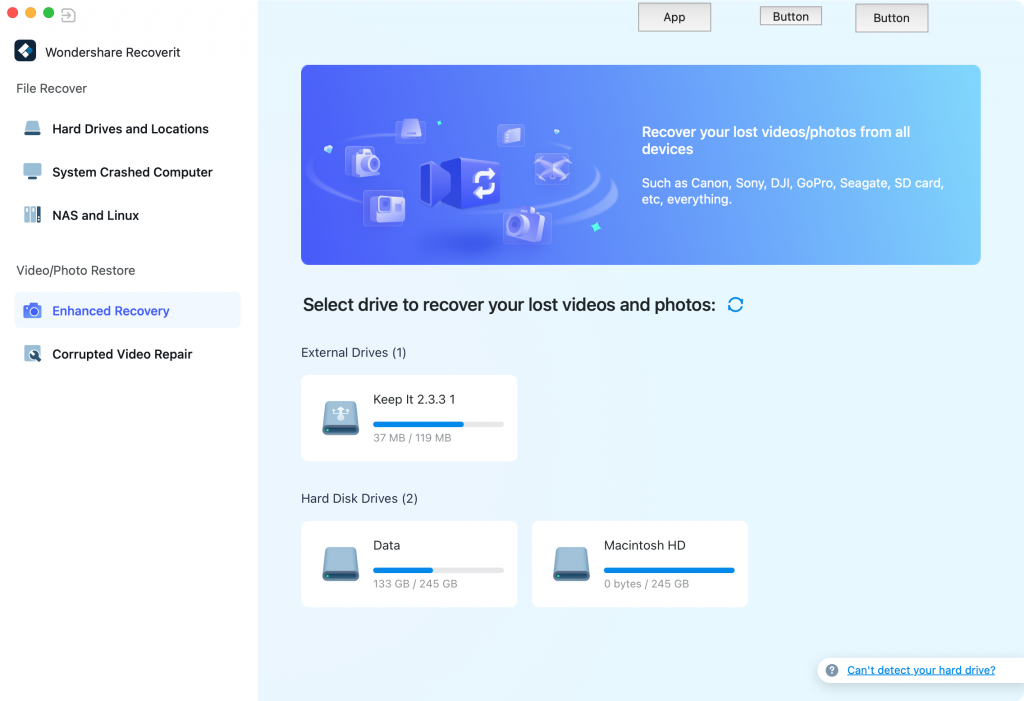Image resolution: width=1024 pixels, height=701 pixels.
Task: Click the App button at the top
Action: click(674, 17)
